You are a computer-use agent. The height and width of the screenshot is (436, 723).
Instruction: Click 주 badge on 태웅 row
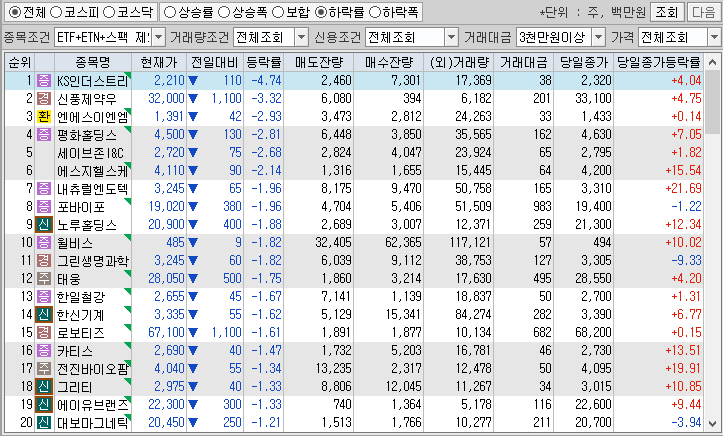pyautogui.click(x=44, y=278)
